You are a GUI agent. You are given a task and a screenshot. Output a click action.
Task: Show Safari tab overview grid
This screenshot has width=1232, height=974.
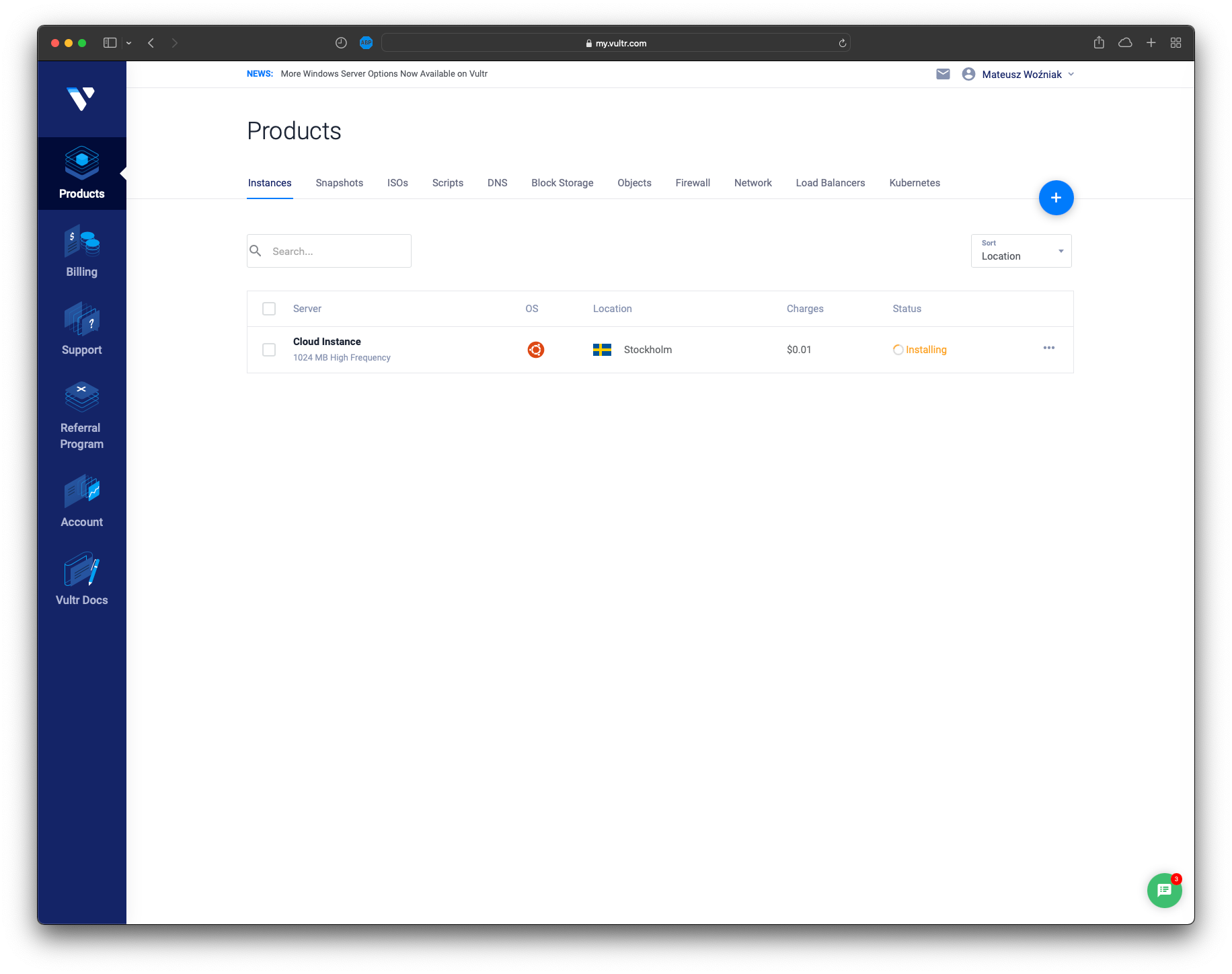(1176, 43)
